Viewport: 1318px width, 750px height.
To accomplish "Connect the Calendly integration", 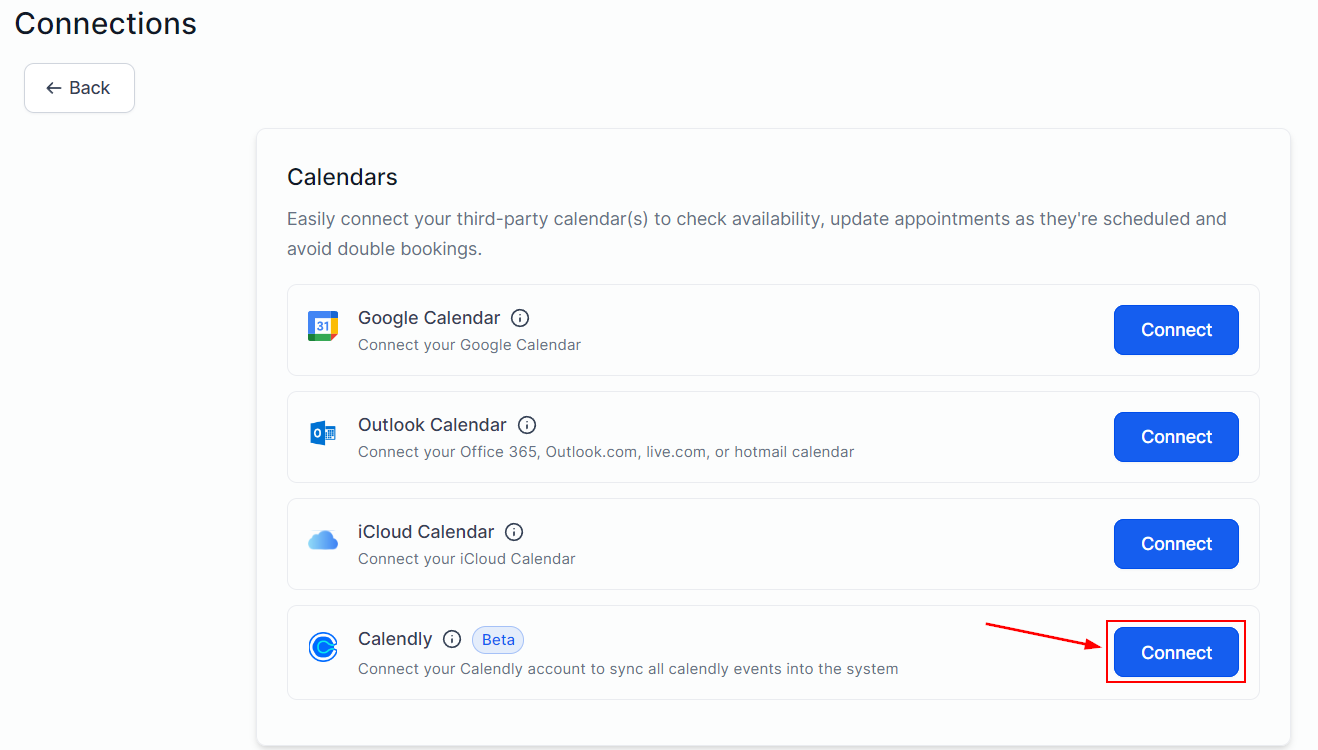I will 1176,652.
